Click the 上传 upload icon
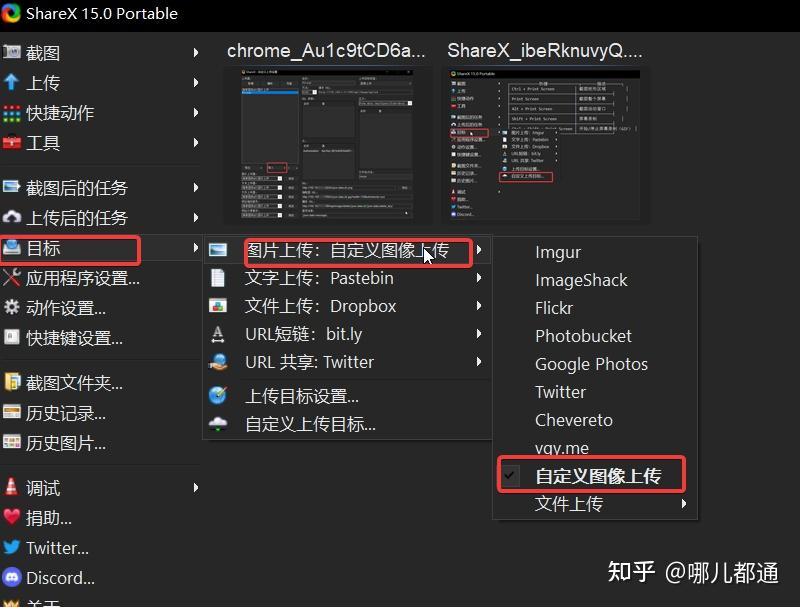The height and width of the screenshot is (607, 800). (x=14, y=83)
